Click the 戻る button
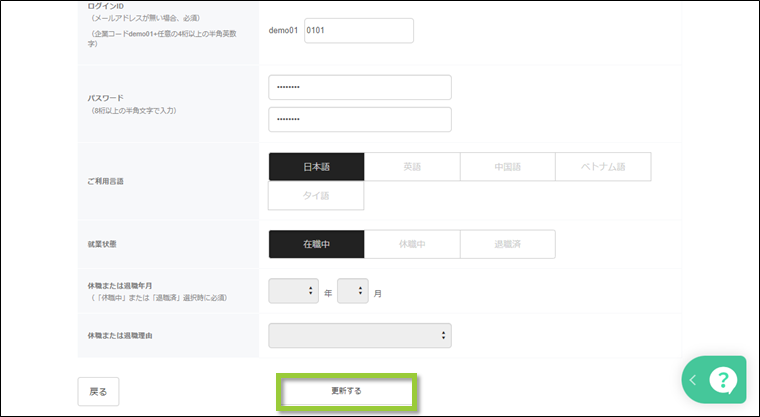 [x=98, y=391]
